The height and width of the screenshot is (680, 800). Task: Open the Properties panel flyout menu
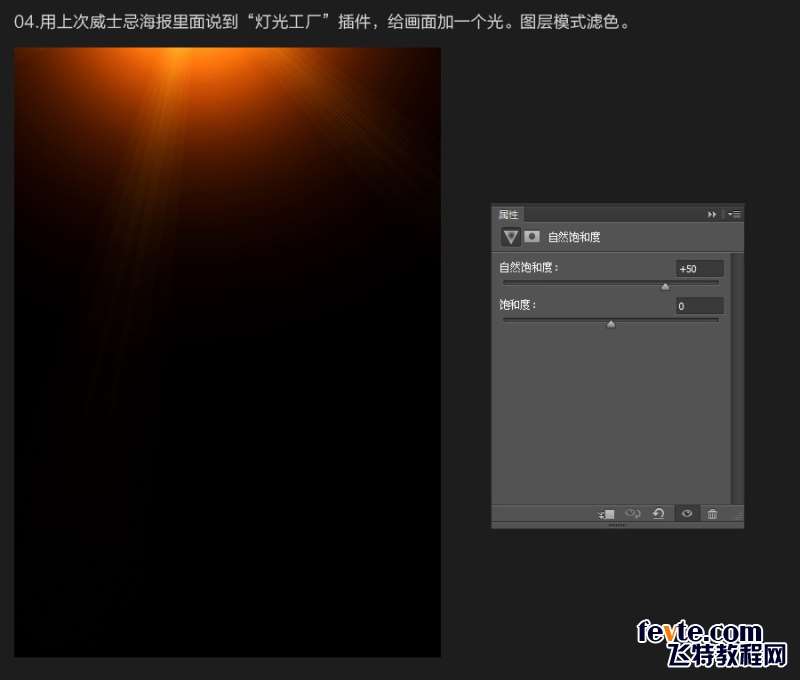coord(734,214)
